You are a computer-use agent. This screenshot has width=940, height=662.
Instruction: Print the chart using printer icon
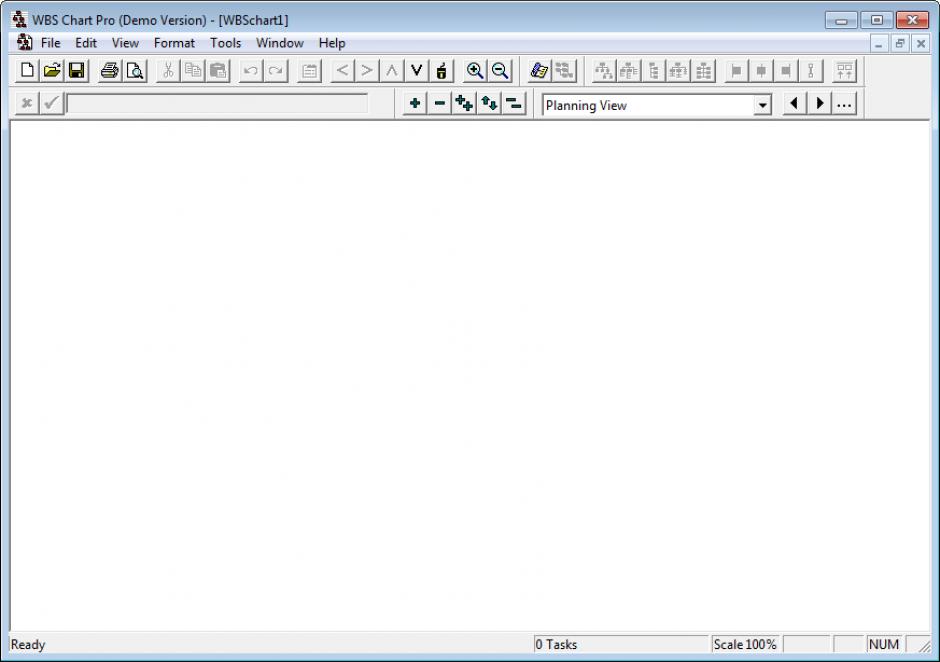click(x=110, y=71)
